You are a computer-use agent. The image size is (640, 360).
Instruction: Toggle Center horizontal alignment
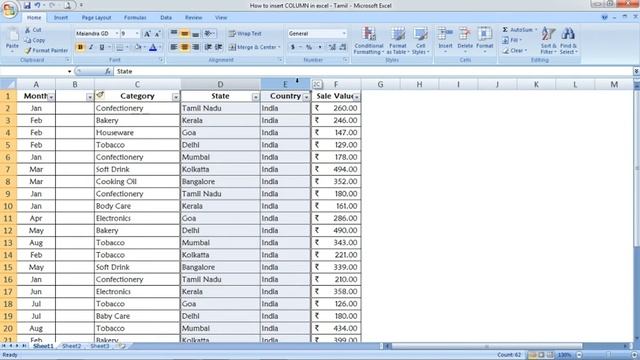(184, 47)
